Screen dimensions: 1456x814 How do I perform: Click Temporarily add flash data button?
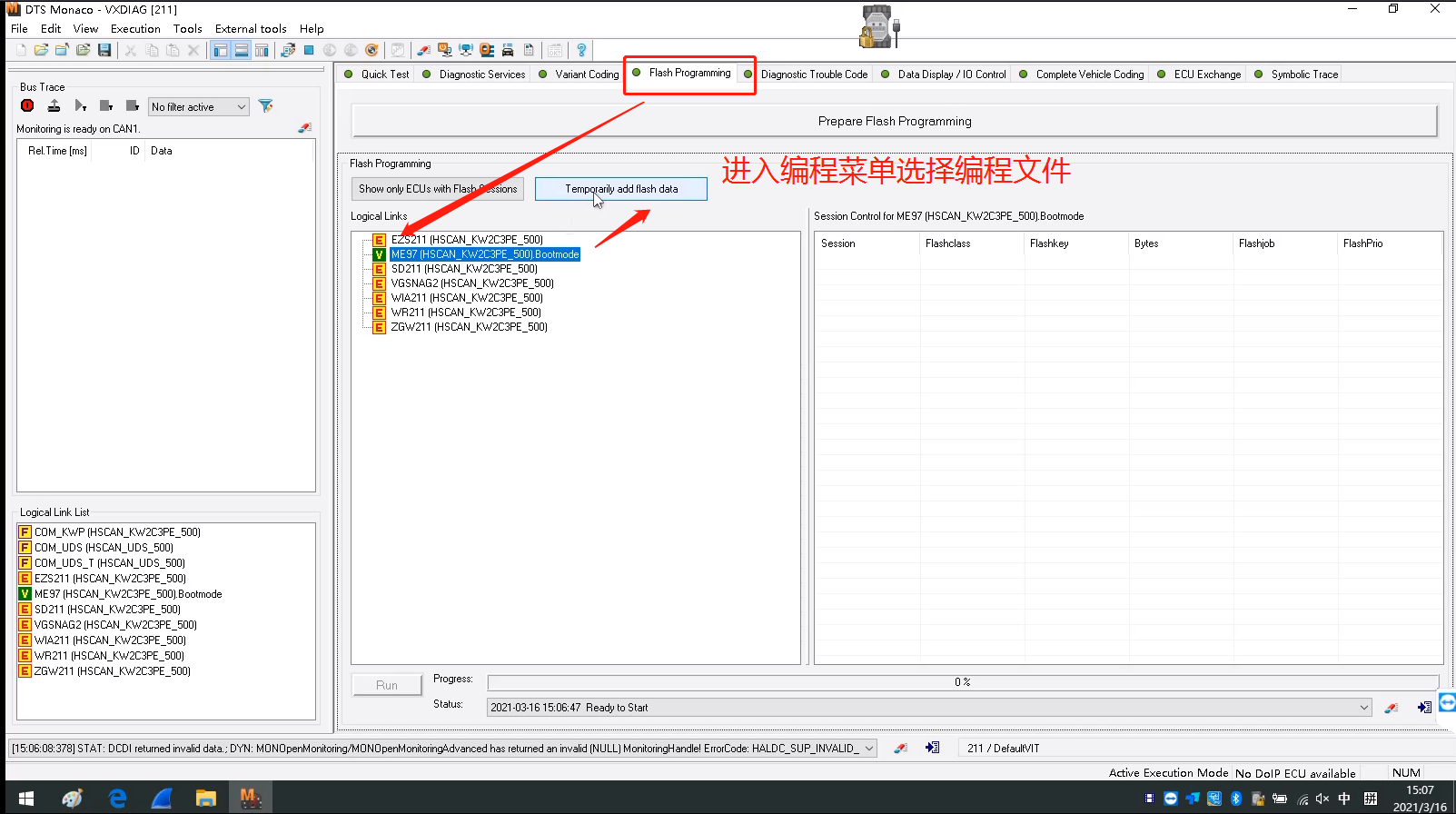(x=621, y=189)
